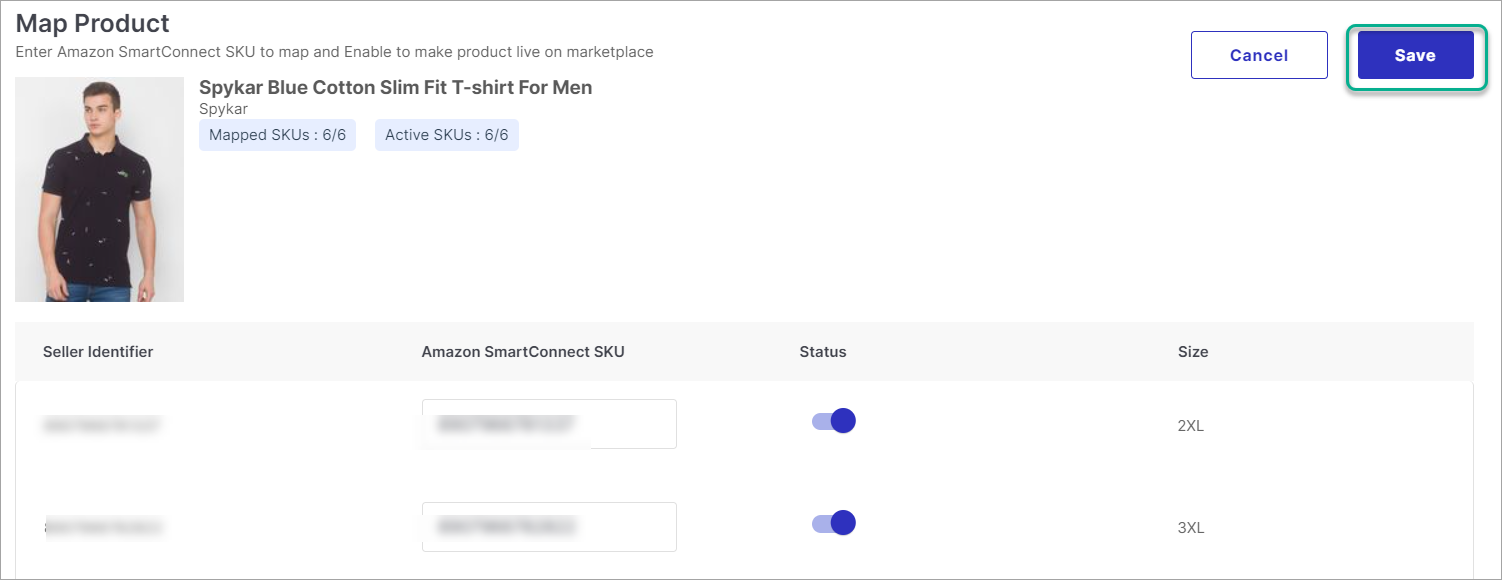
Task: Click the Size column header
Action: point(1192,352)
